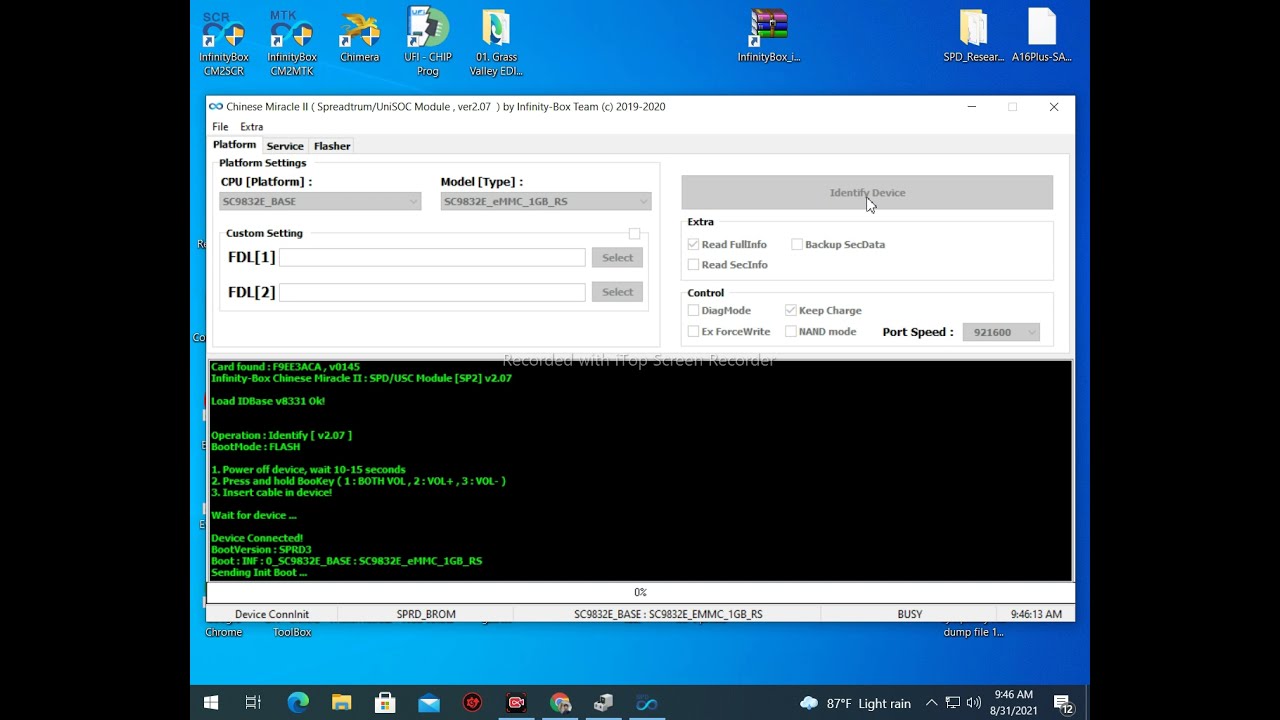Switch to the Platform tab

235,145
